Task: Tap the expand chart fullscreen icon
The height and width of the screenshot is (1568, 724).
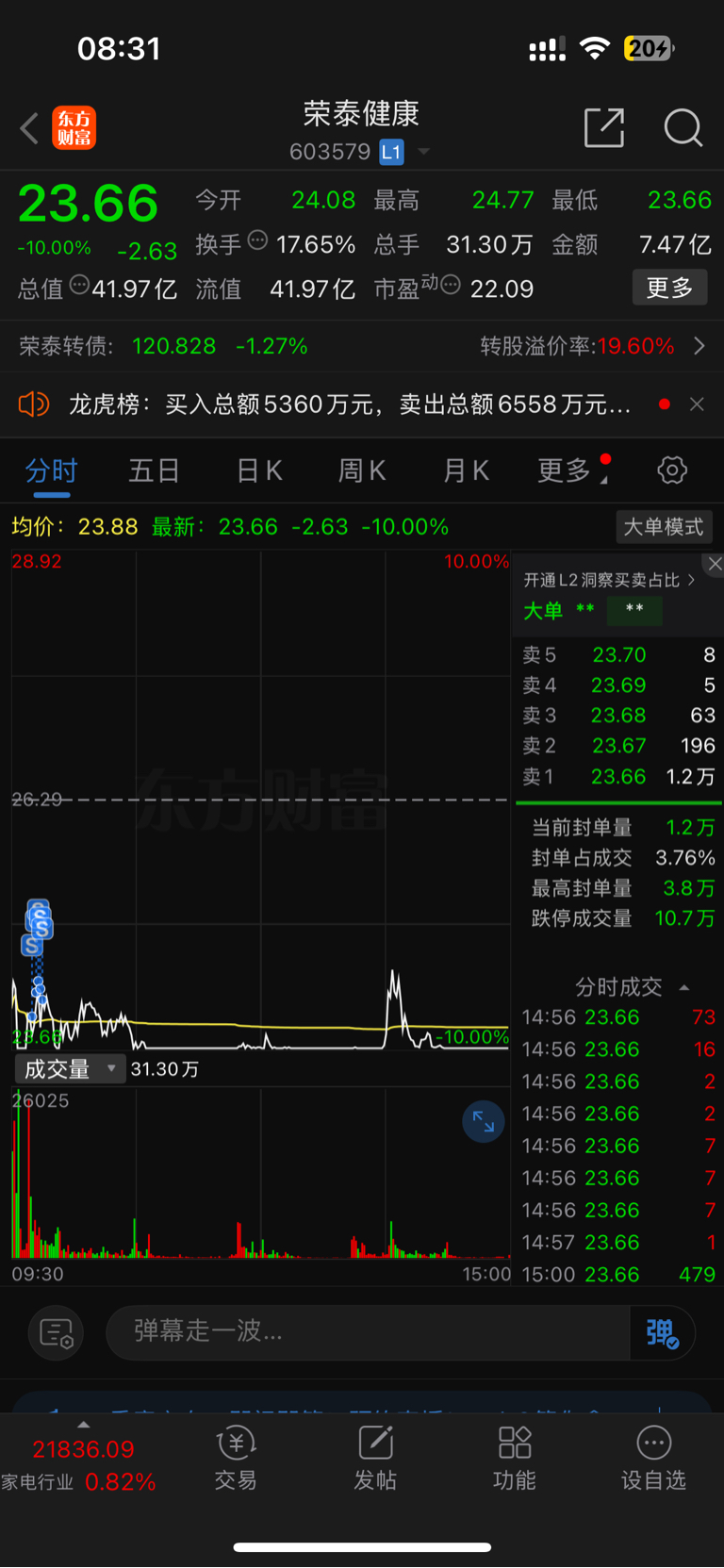Action: click(484, 1121)
